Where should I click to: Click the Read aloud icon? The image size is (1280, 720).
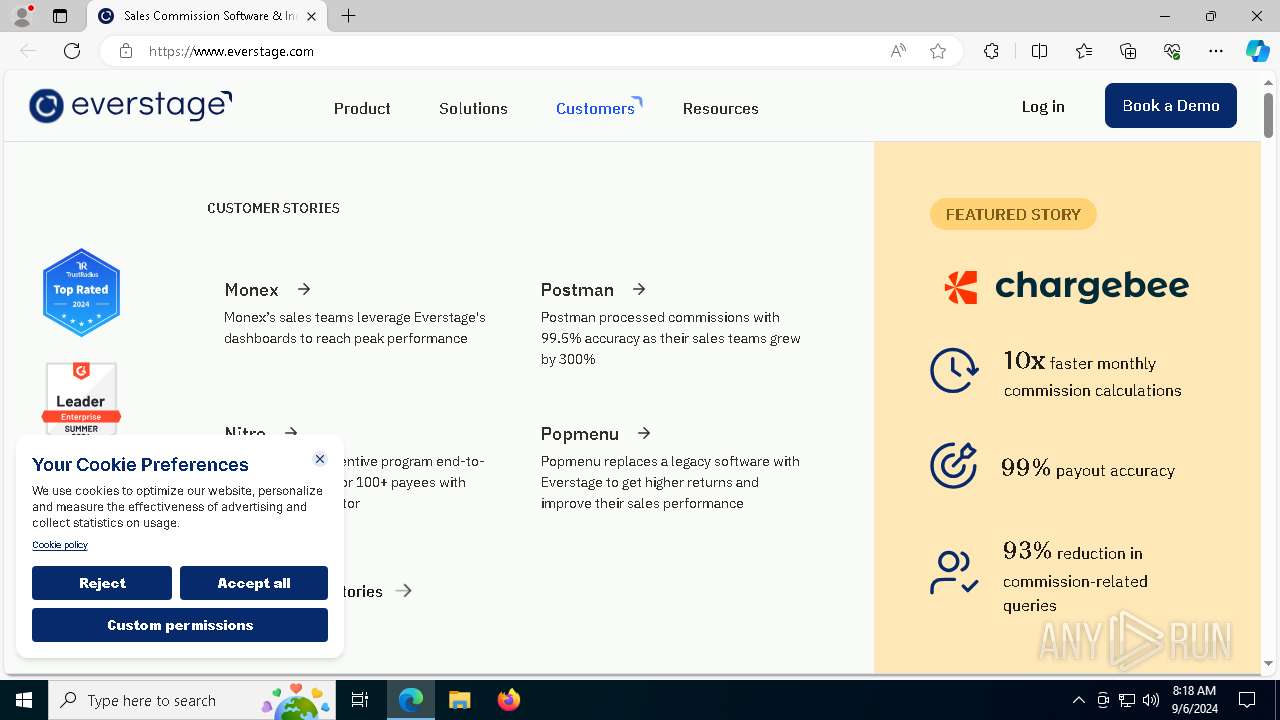coord(898,51)
